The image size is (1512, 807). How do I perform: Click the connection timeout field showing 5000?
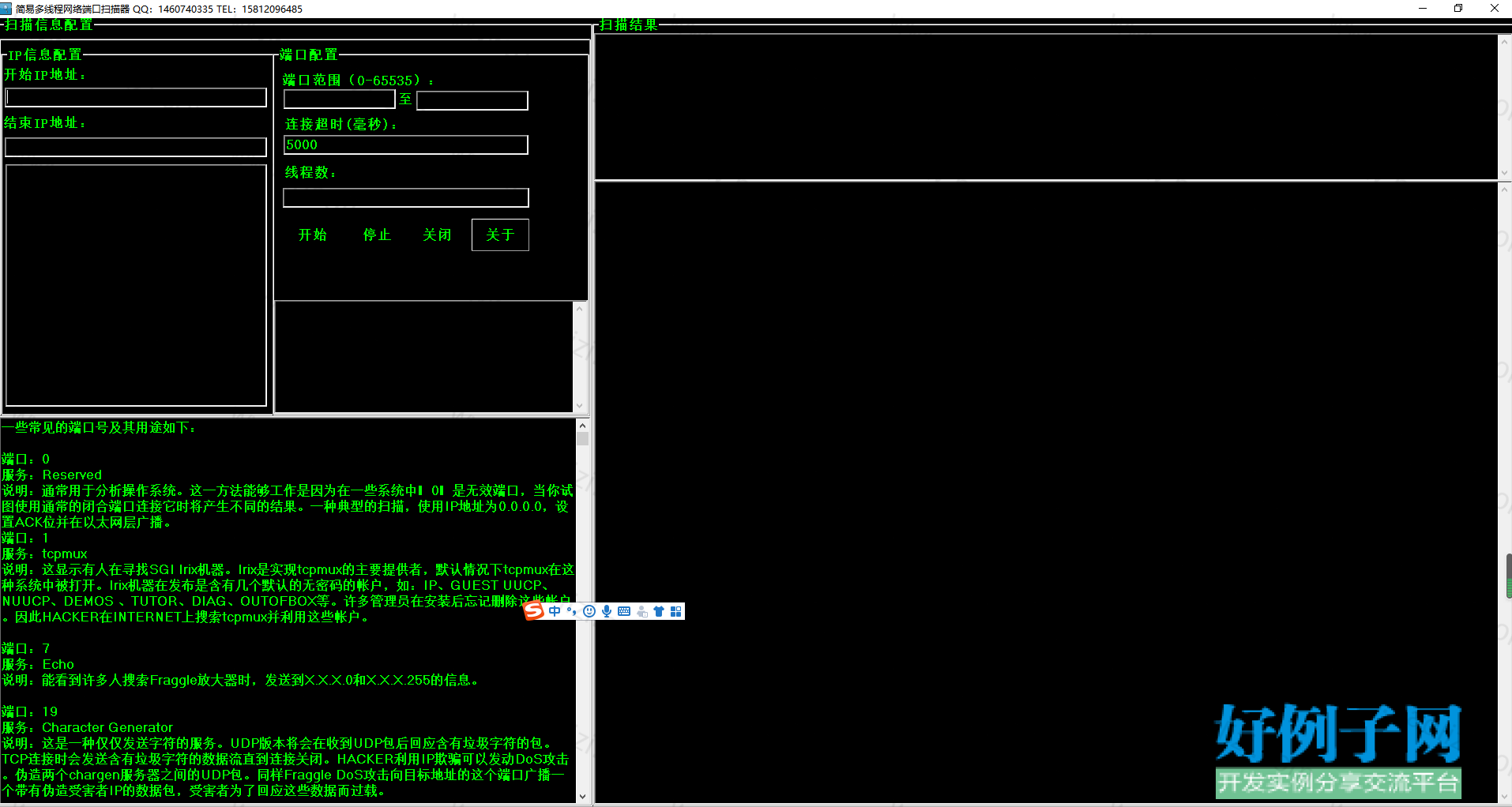pos(406,145)
